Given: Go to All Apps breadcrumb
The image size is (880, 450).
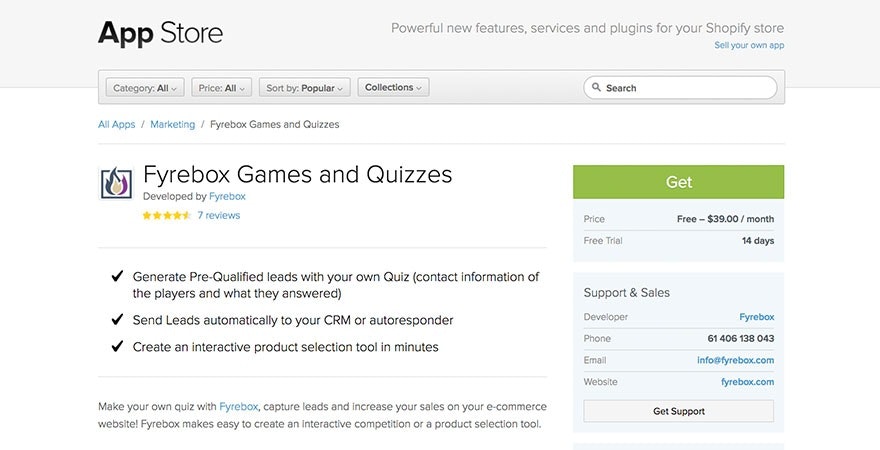Looking at the screenshot, I should (x=116, y=125).
